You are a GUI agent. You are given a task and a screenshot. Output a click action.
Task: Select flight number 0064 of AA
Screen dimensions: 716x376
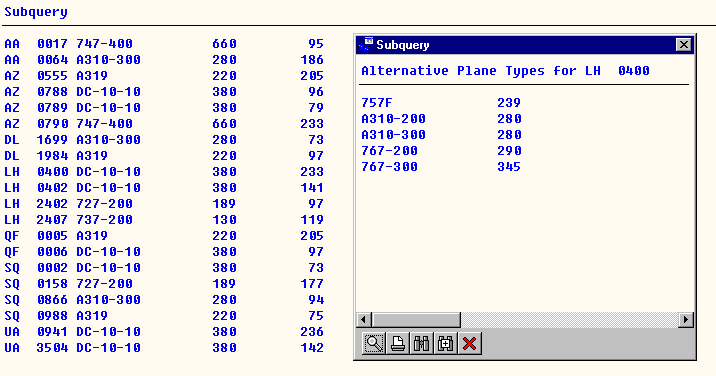(53, 60)
